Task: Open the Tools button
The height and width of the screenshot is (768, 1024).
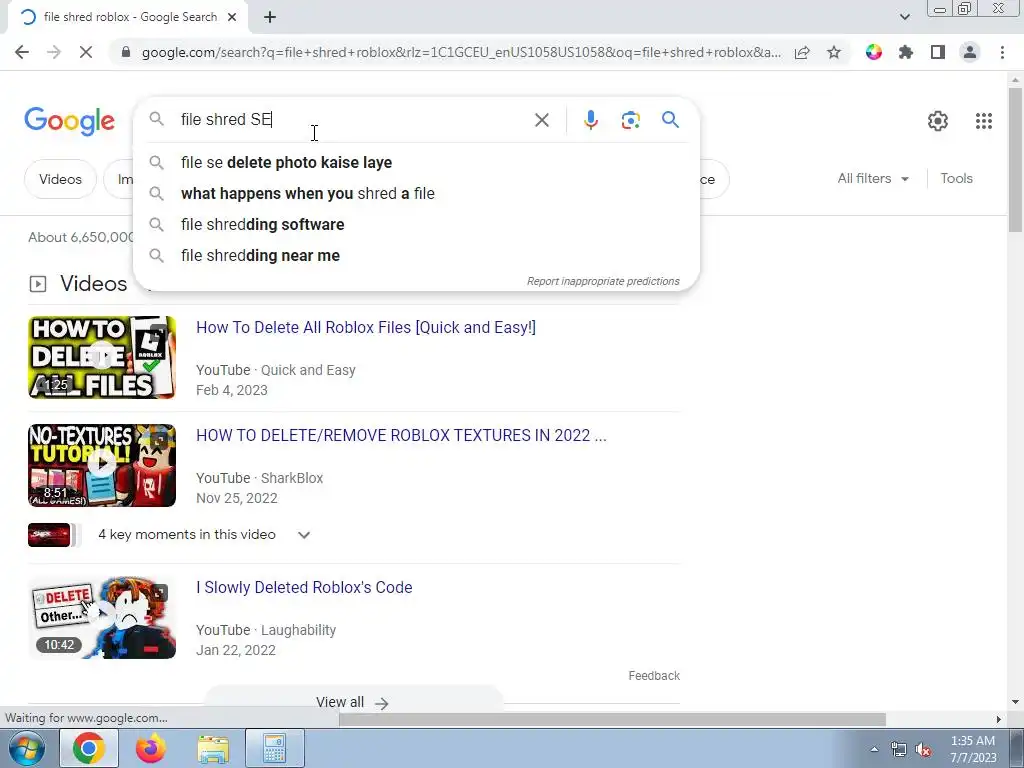Action: (956, 178)
